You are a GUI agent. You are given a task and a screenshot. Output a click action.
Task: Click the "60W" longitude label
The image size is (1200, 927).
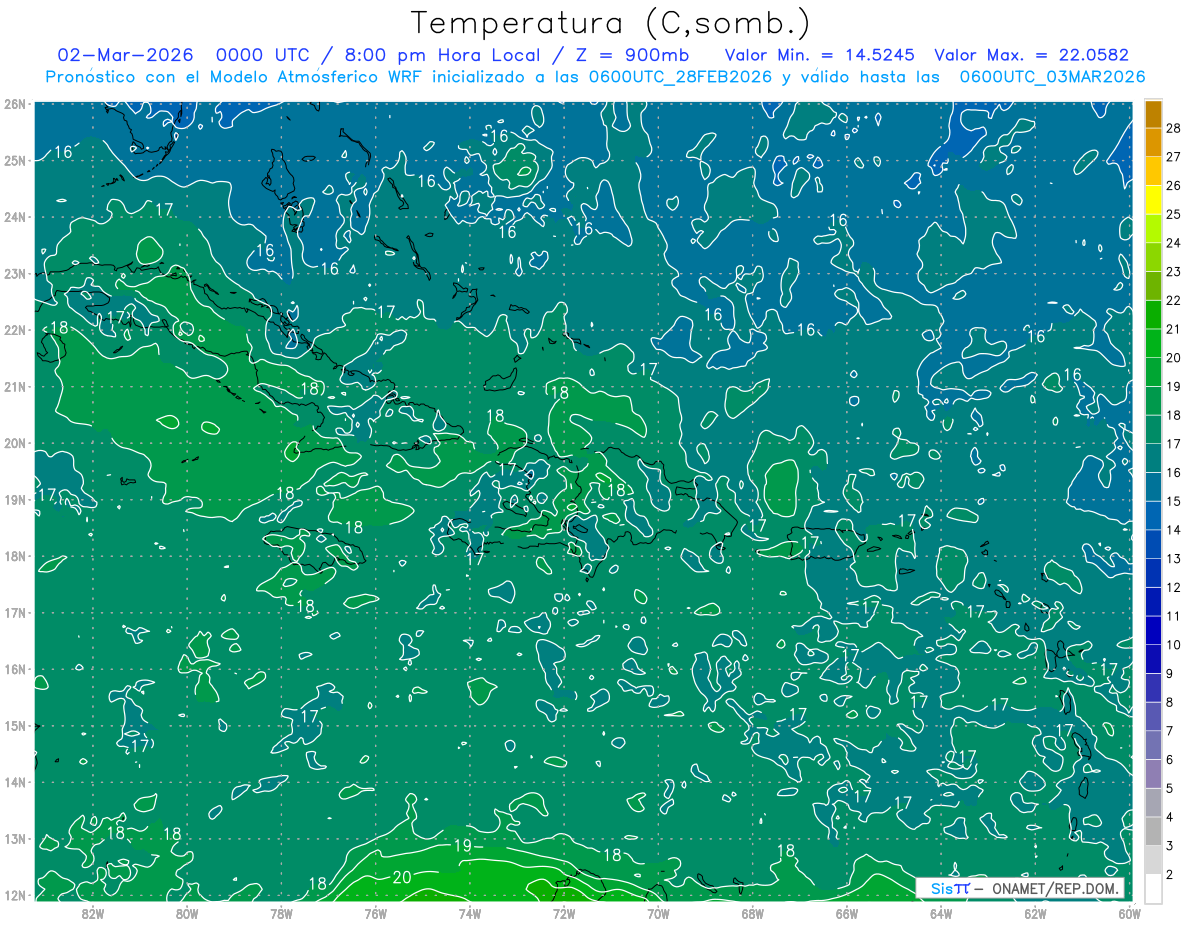tap(1128, 913)
